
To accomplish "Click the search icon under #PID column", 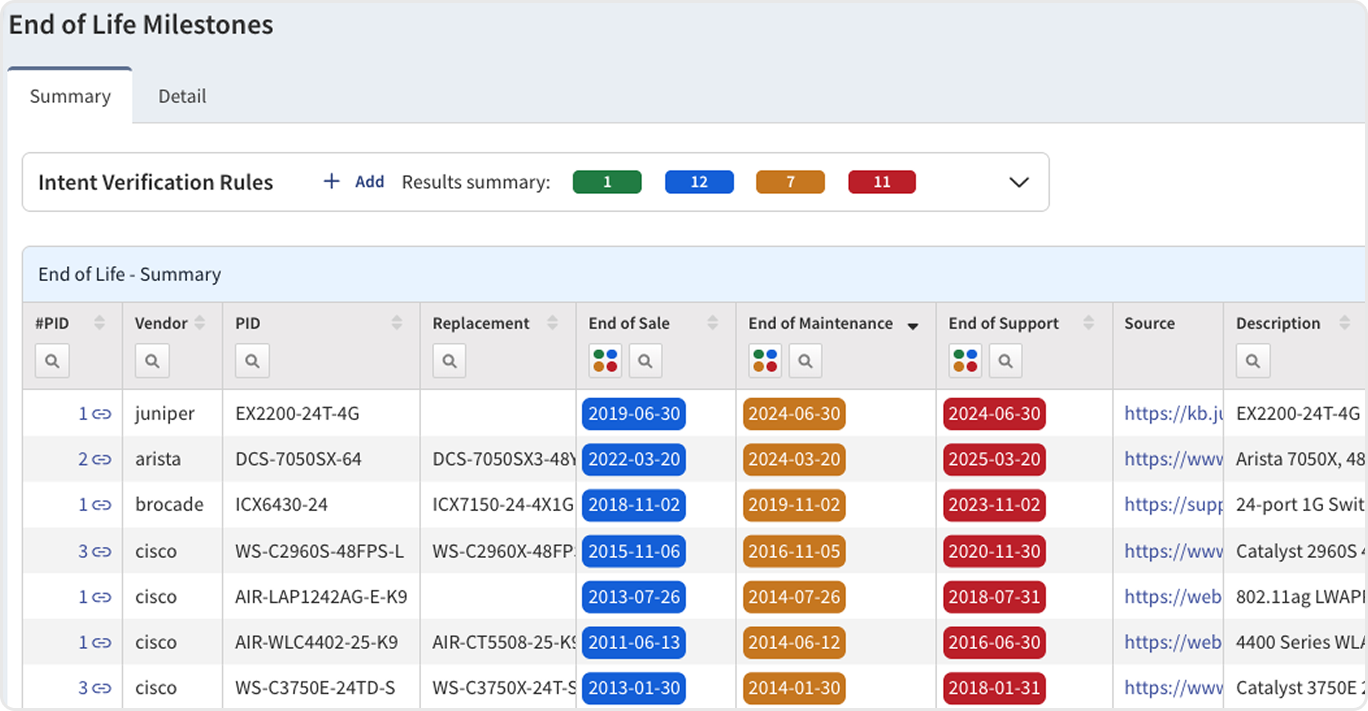I will (x=52, y=361).
